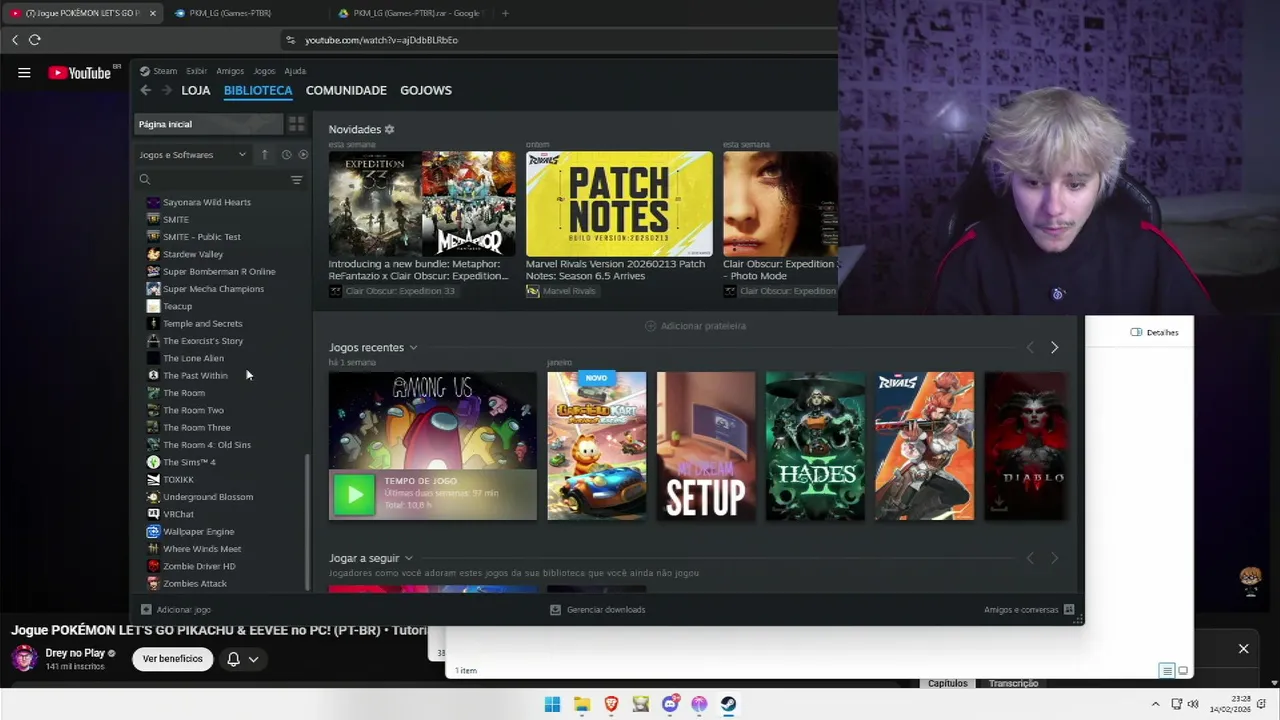1280x720 pixels.
Task: Open Transcrição tab below video
Action: click(x=1013, y=683)
